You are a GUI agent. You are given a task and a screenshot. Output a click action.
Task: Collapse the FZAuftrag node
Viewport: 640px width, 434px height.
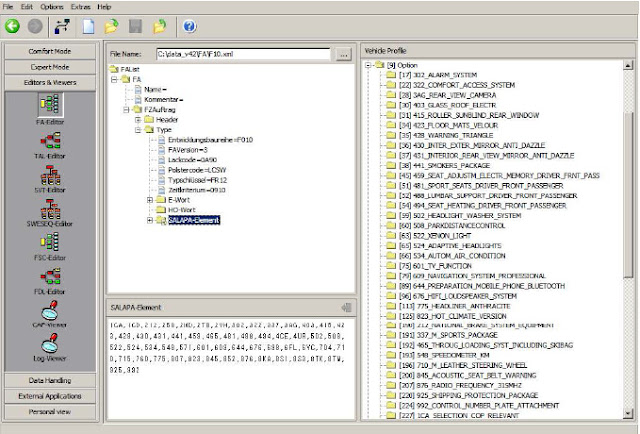126,109
